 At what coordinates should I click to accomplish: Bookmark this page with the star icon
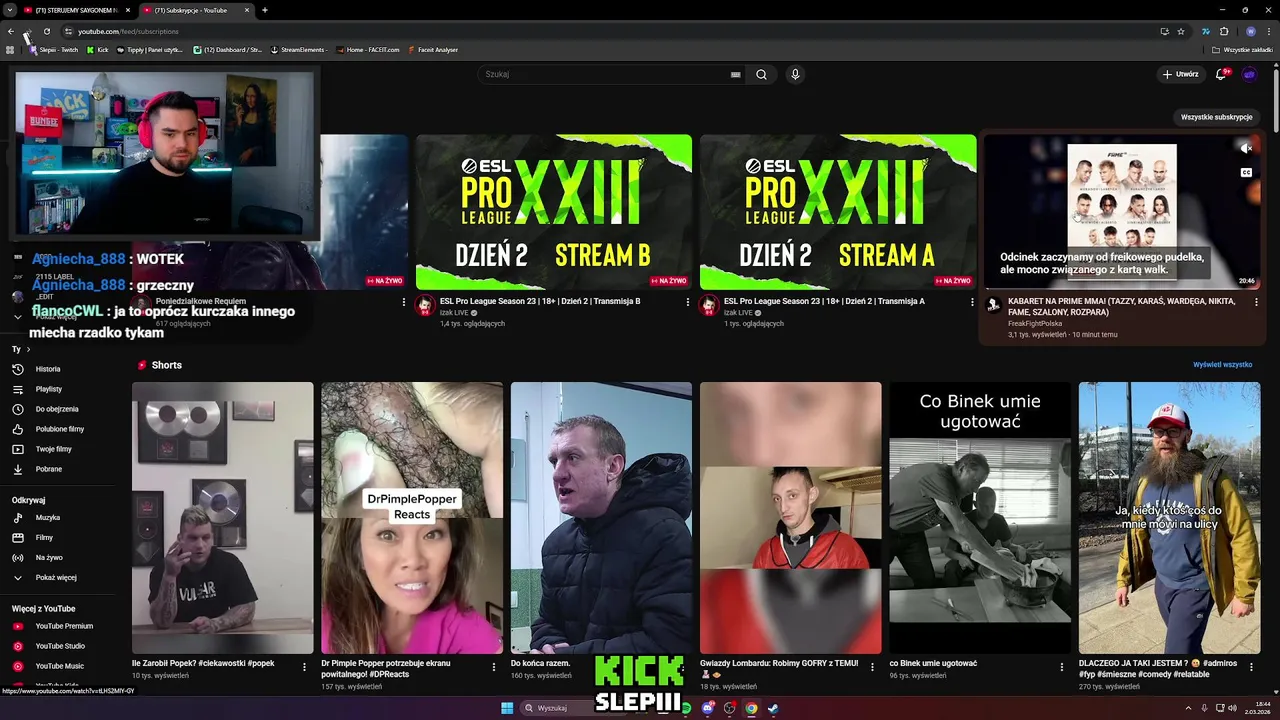pyautogui.click(x=1181, y=31)
